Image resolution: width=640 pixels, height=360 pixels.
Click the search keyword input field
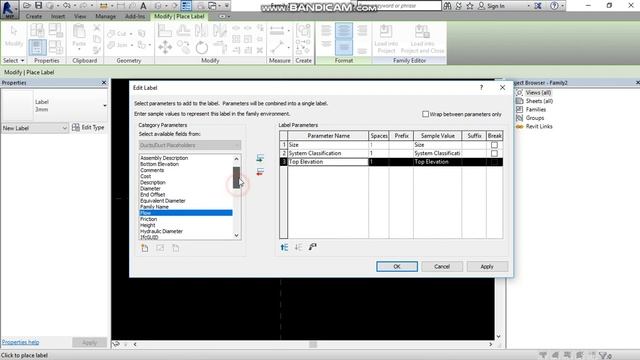(x=399, y=6)
